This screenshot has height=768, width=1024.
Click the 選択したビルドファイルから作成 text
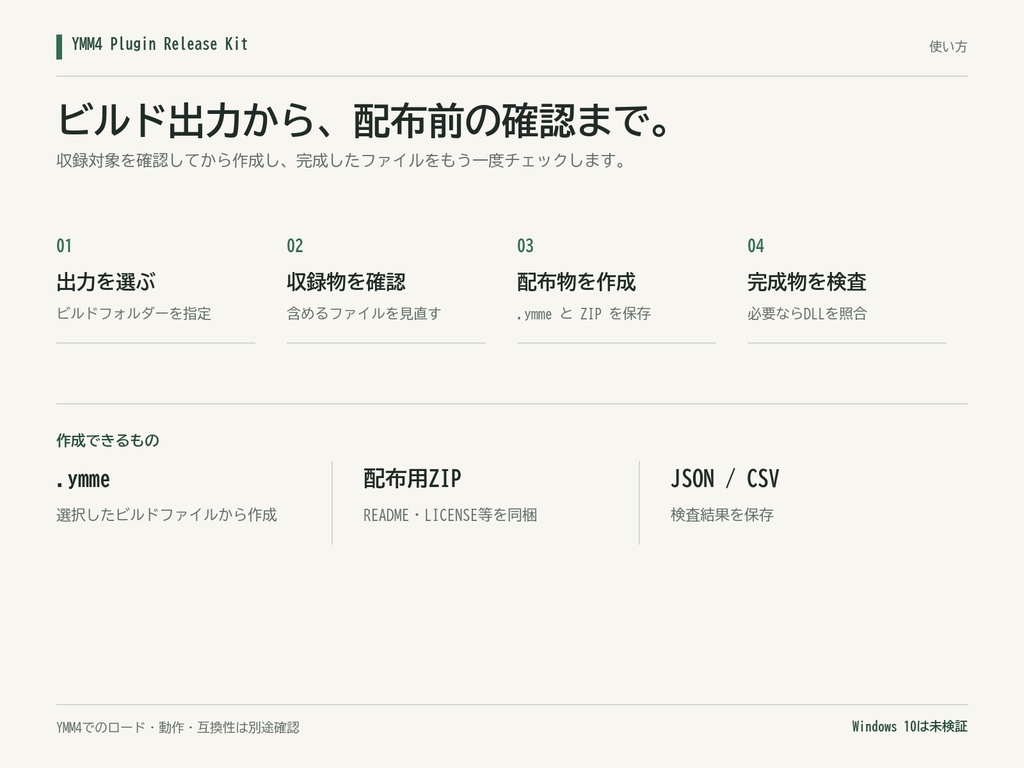167,515
